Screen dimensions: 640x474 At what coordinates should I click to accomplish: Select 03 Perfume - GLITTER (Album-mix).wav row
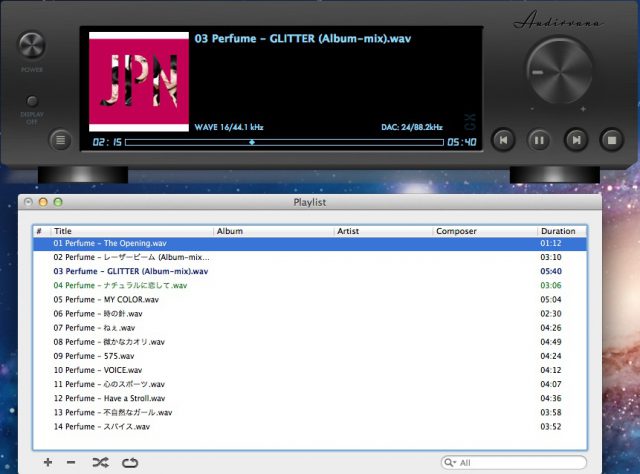pos(310,271)
